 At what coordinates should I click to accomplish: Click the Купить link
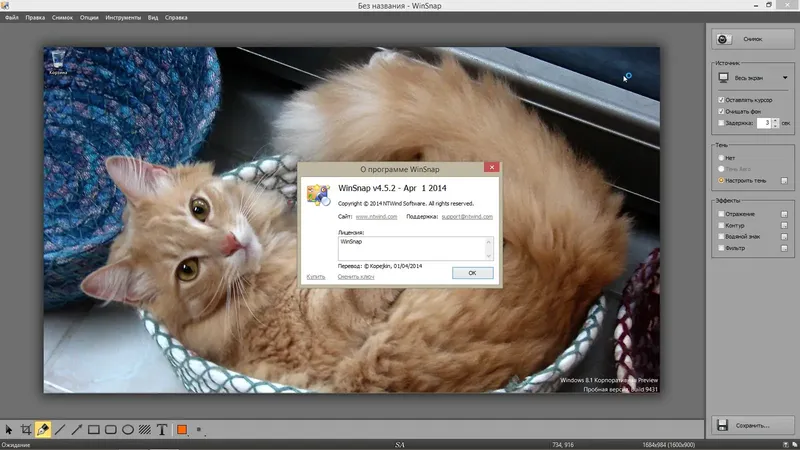click(x=316, y=277)
